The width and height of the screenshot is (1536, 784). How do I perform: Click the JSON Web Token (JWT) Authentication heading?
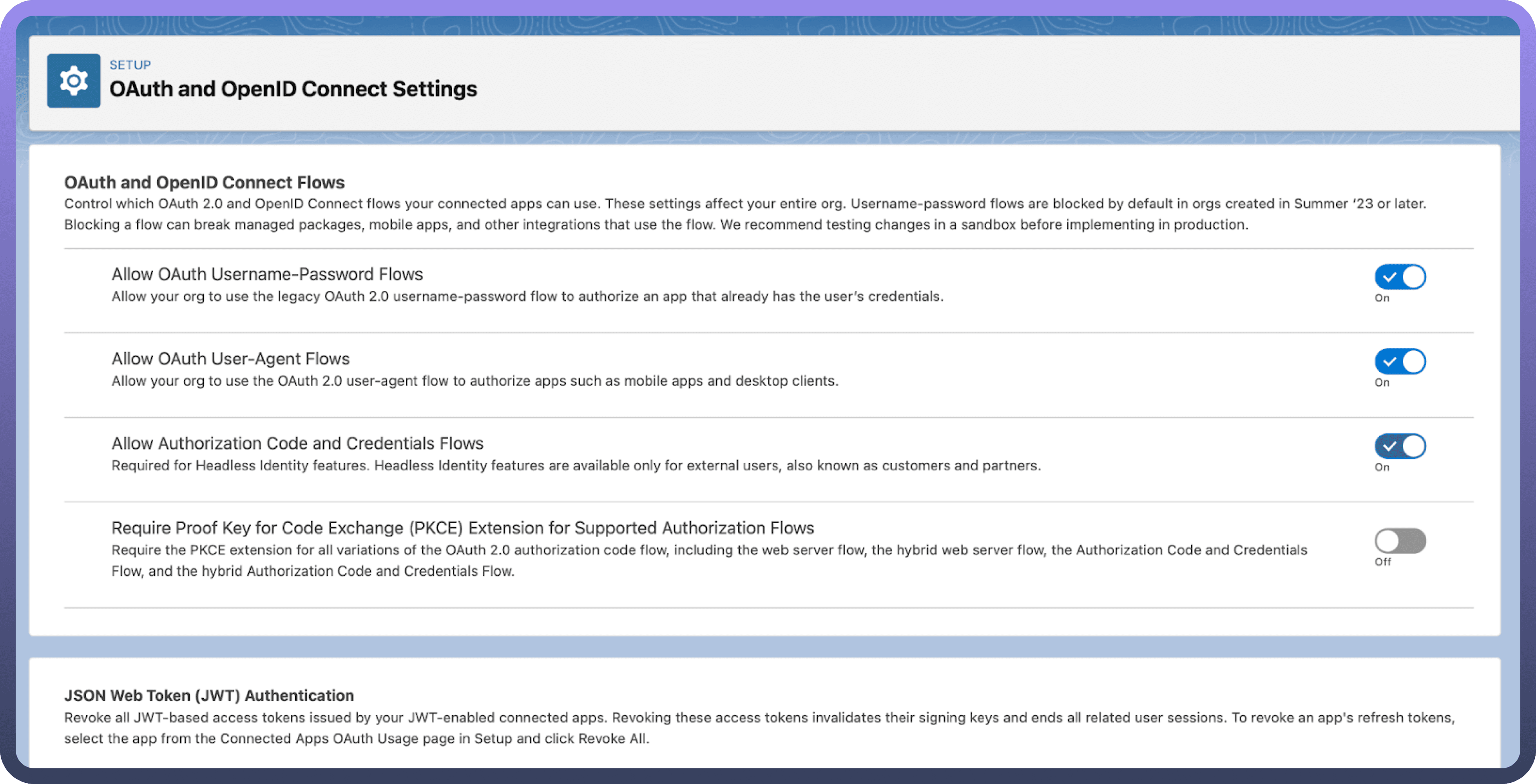[209, 695]
